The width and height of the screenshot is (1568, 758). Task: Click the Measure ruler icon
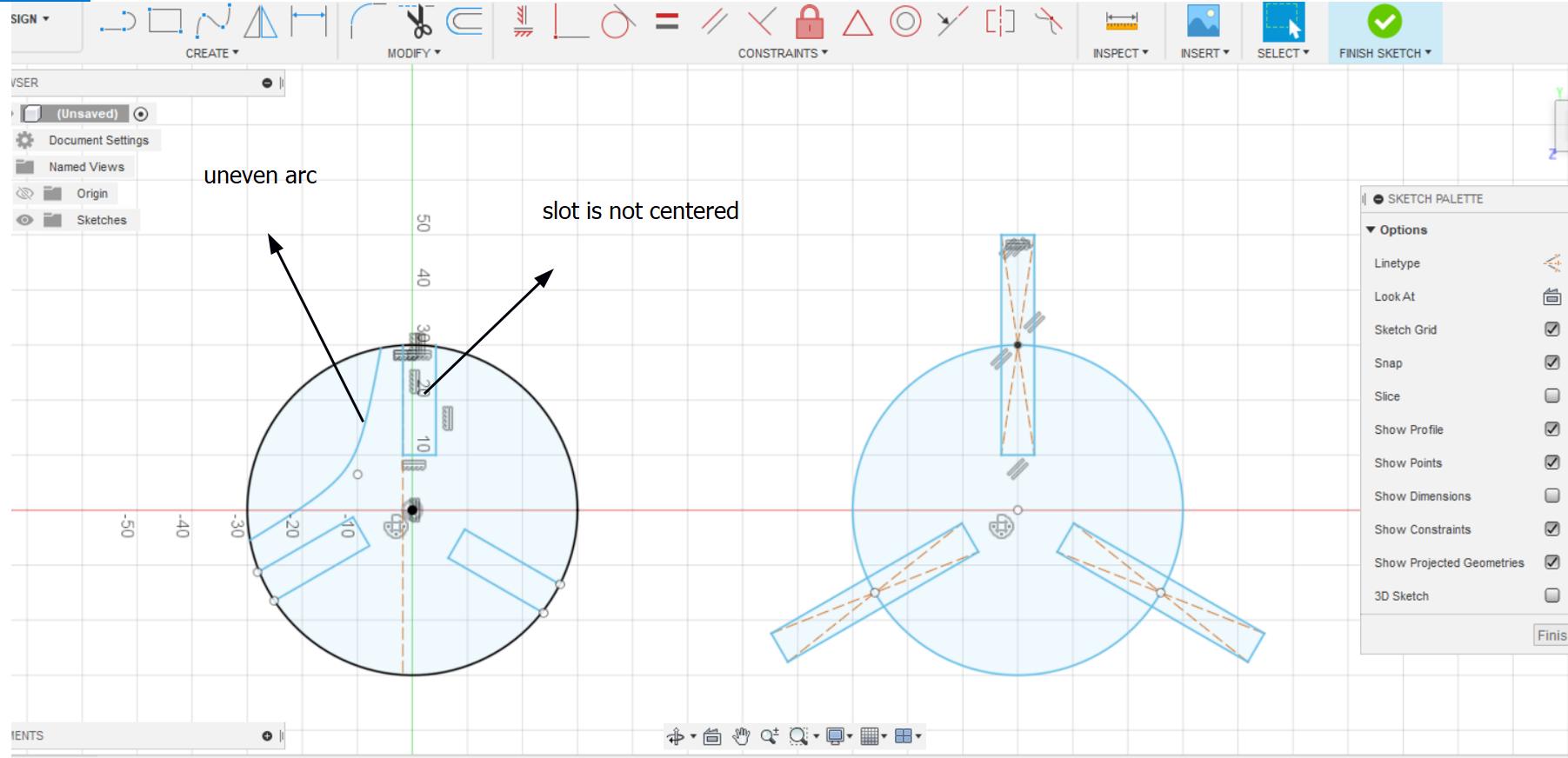(1121, 22)
